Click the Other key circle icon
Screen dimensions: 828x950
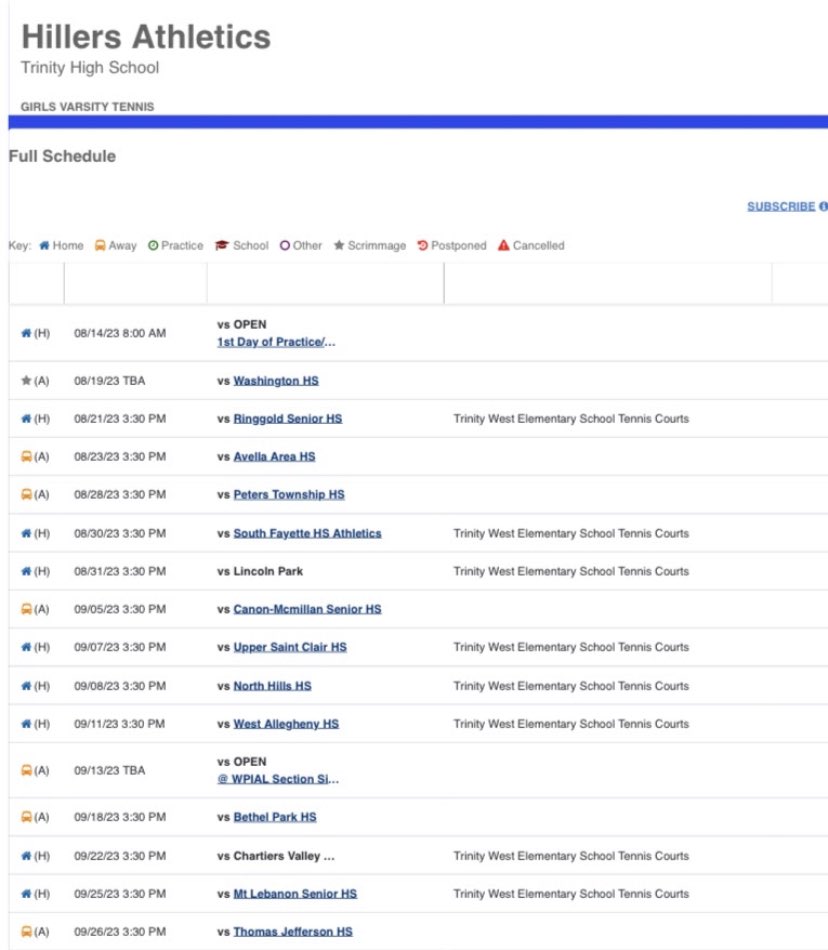(285, 245)
